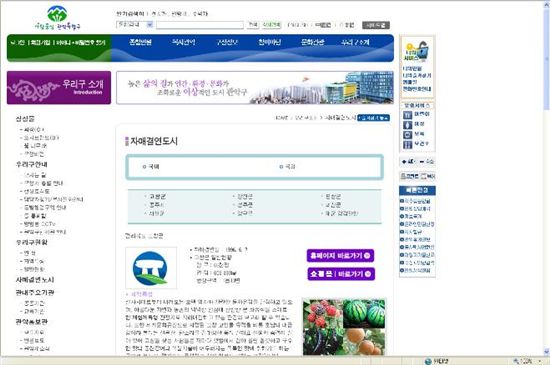This screenshot has width=550, height=365.
Task: Open the 종합민원 tab in blue navigation bar
Action: click(140, 42)
